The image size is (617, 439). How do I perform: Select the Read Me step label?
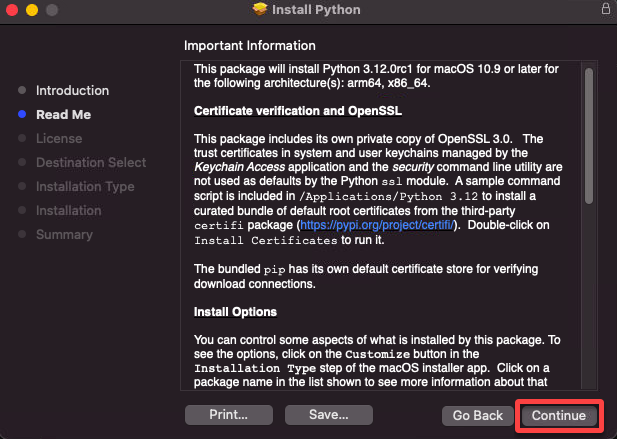pyautogui.click(x=63, y=114)
